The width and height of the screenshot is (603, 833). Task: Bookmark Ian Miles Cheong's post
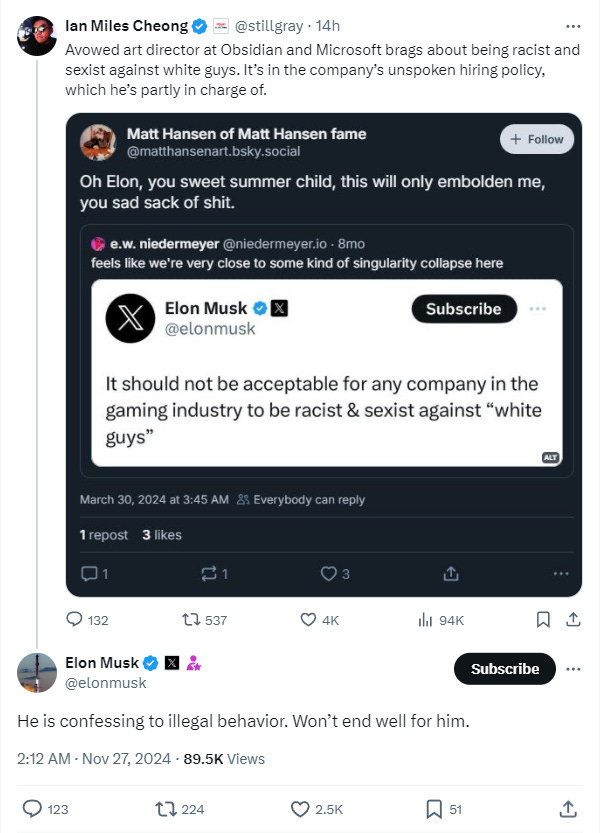[x=543, y=619]
